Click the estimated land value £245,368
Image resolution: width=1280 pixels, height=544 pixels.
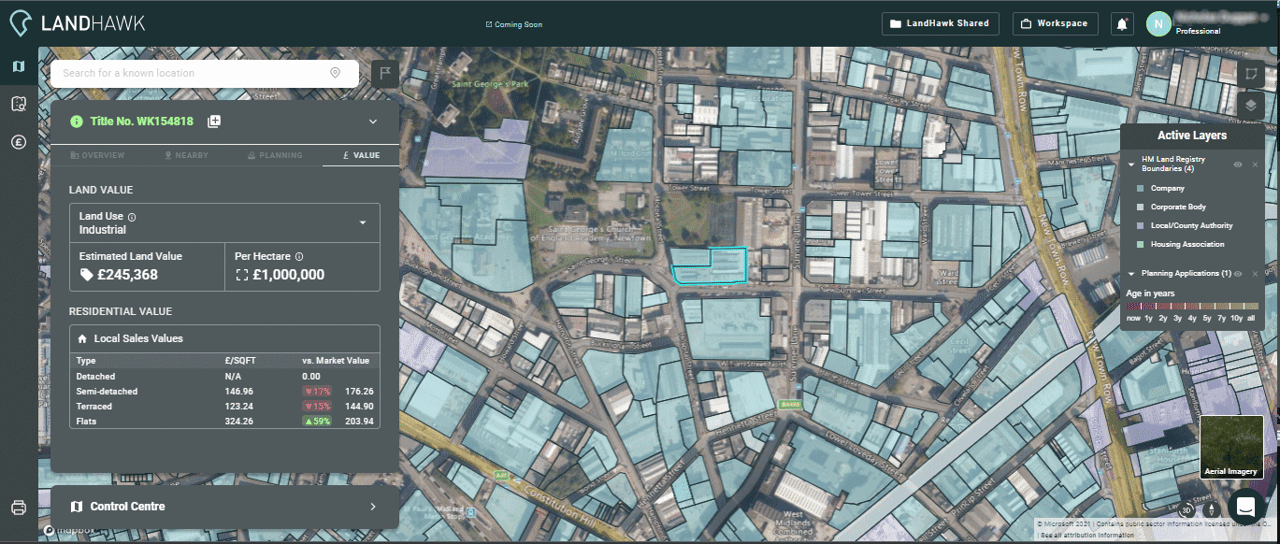(x=126, y=275)
